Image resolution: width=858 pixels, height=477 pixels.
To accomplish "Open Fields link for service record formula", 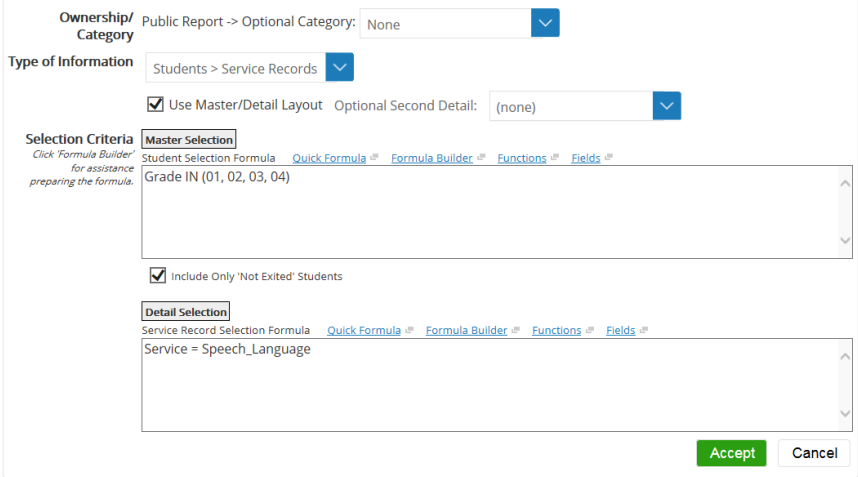I will pyautogui.click(x=620, y=330).
